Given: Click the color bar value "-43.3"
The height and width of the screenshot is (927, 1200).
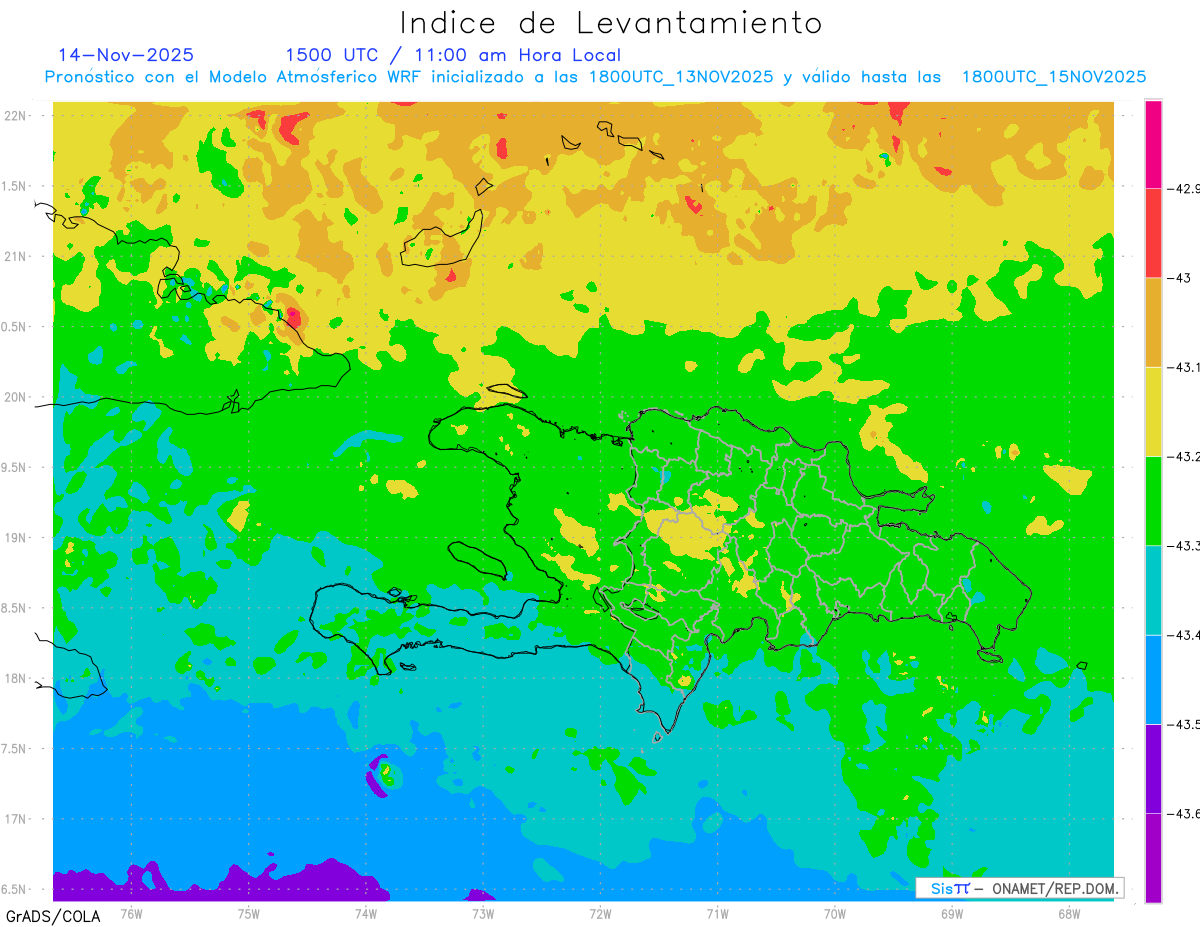Looking at the screenshot, I should 1184,546.
